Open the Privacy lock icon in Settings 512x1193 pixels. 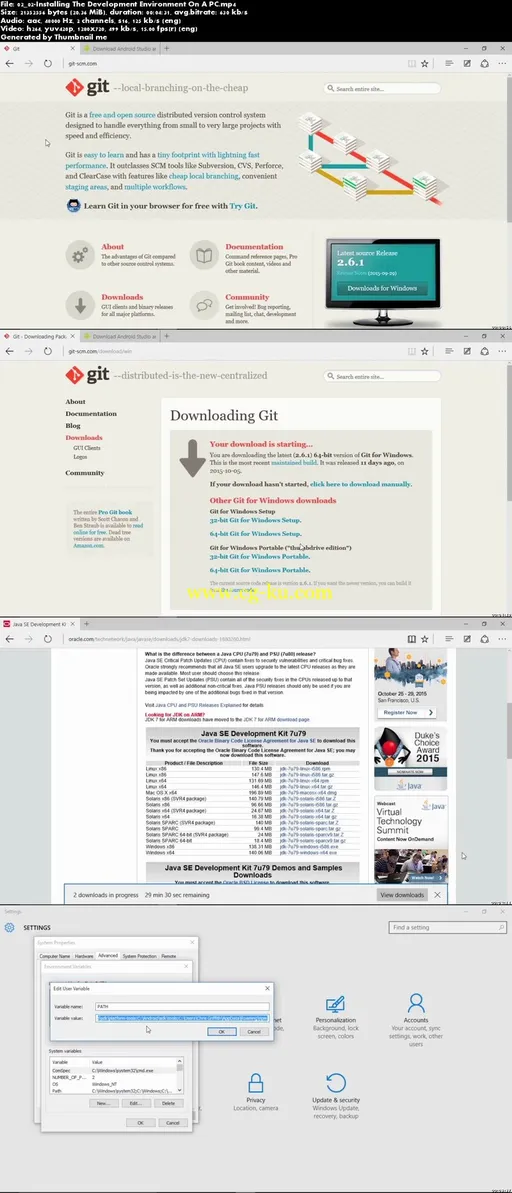coord(256,1083)
